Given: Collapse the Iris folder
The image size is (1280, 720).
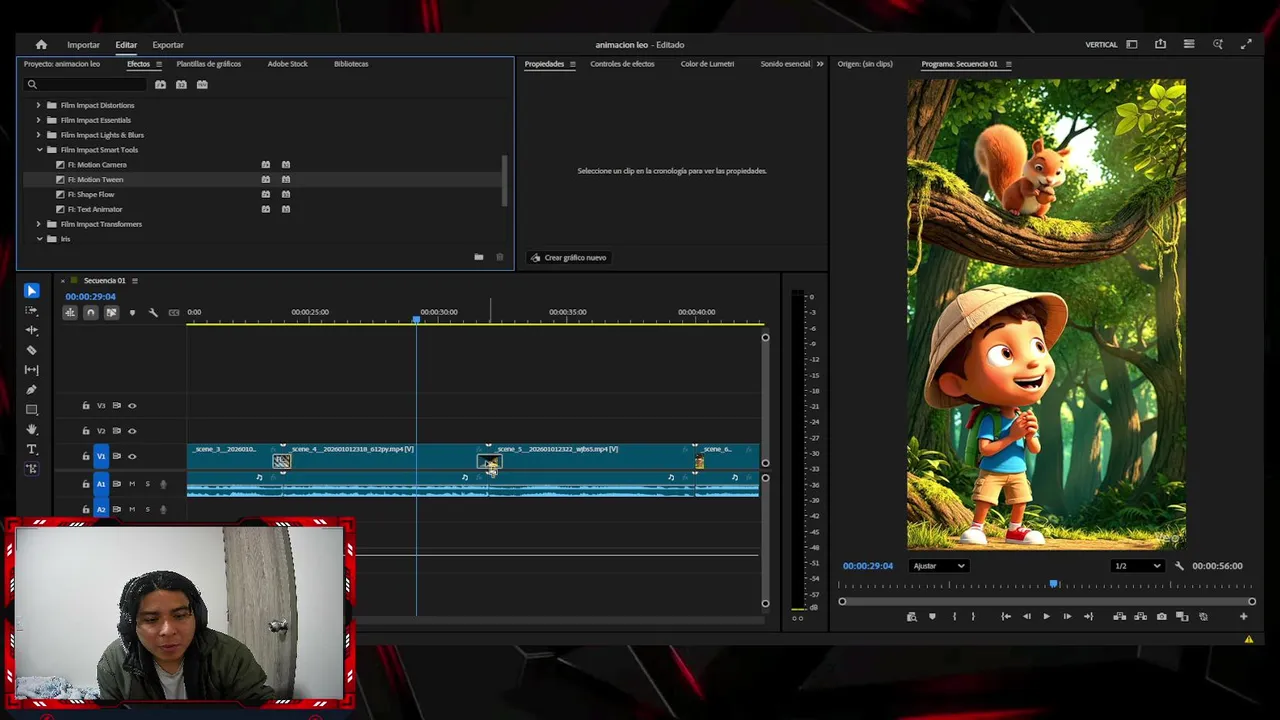Looking at the screenshot, I should [39, 239].
